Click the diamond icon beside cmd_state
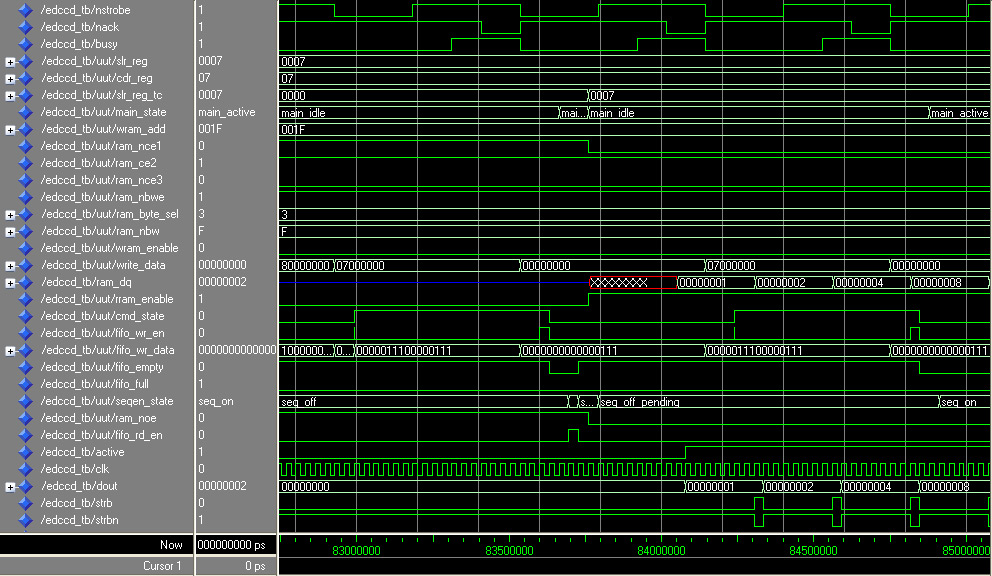 pos(25,316)
